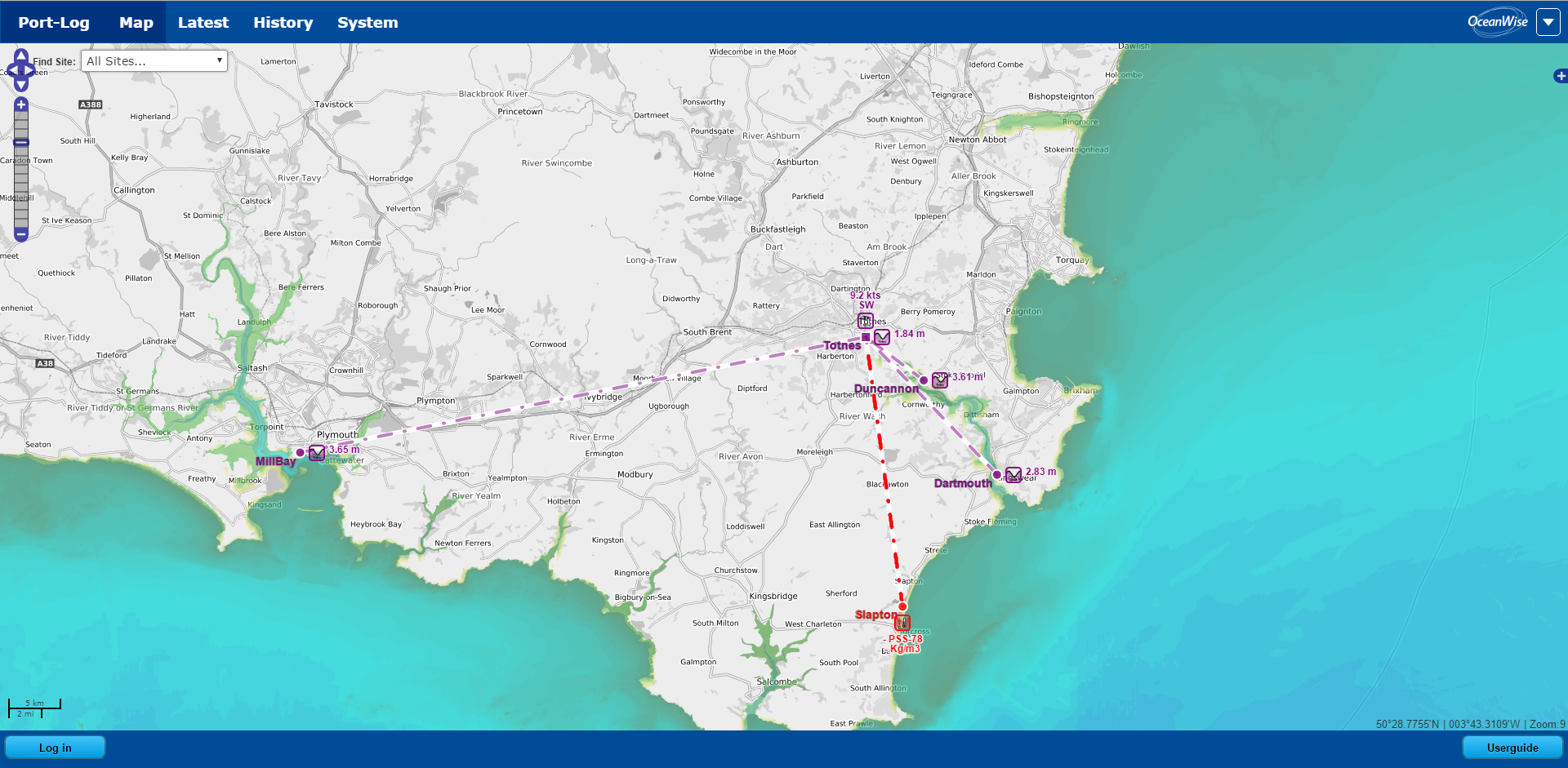Open the Totnes wind sensor icon
The image size is (1568, 768).
click(866, 321)
